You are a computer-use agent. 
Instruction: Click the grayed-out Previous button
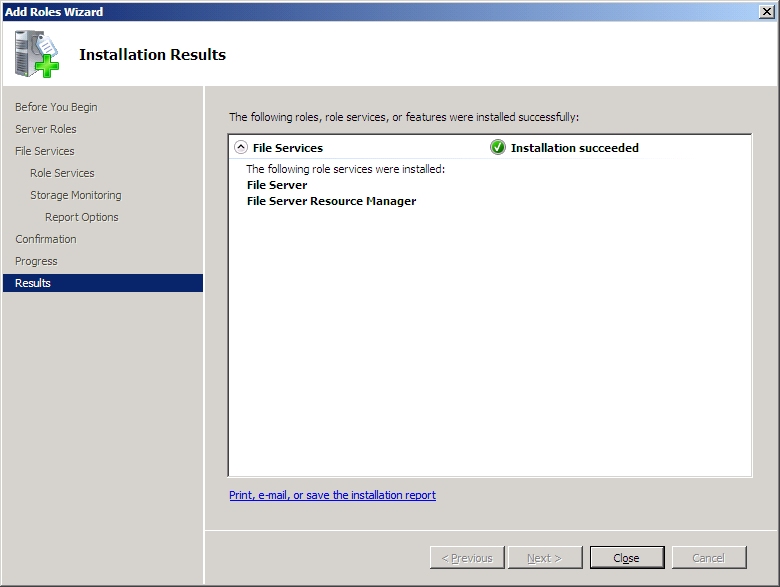[x=467, y=558]
